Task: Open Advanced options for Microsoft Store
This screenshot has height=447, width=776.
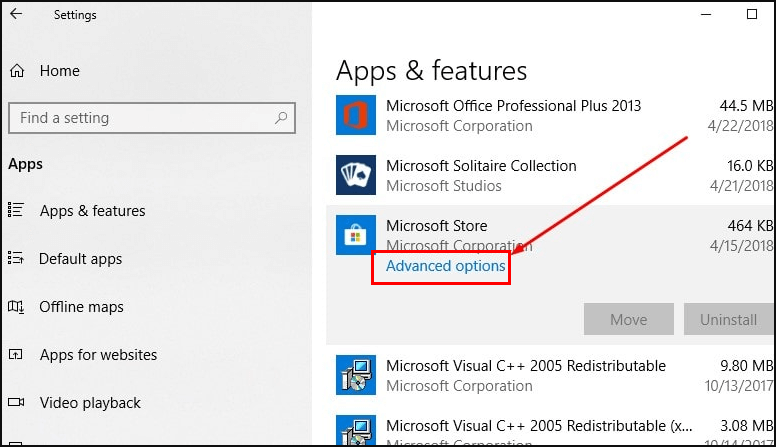Action: [x=445, y=266]
